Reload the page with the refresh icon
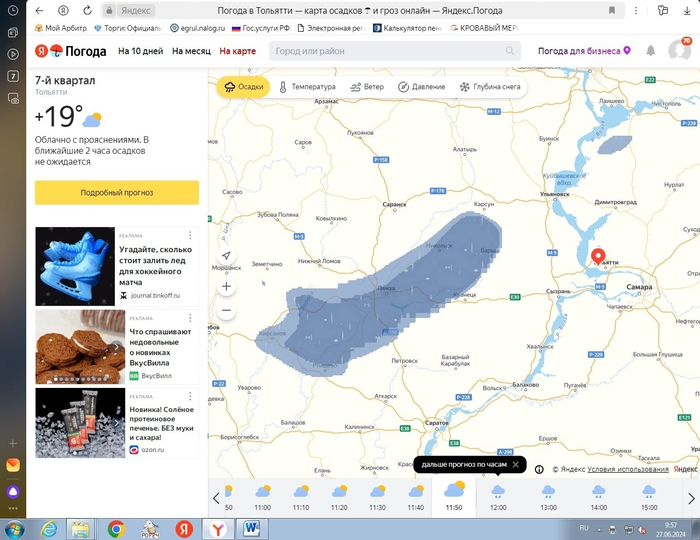This screenshot has height=540, width=700. pos(88,10)
